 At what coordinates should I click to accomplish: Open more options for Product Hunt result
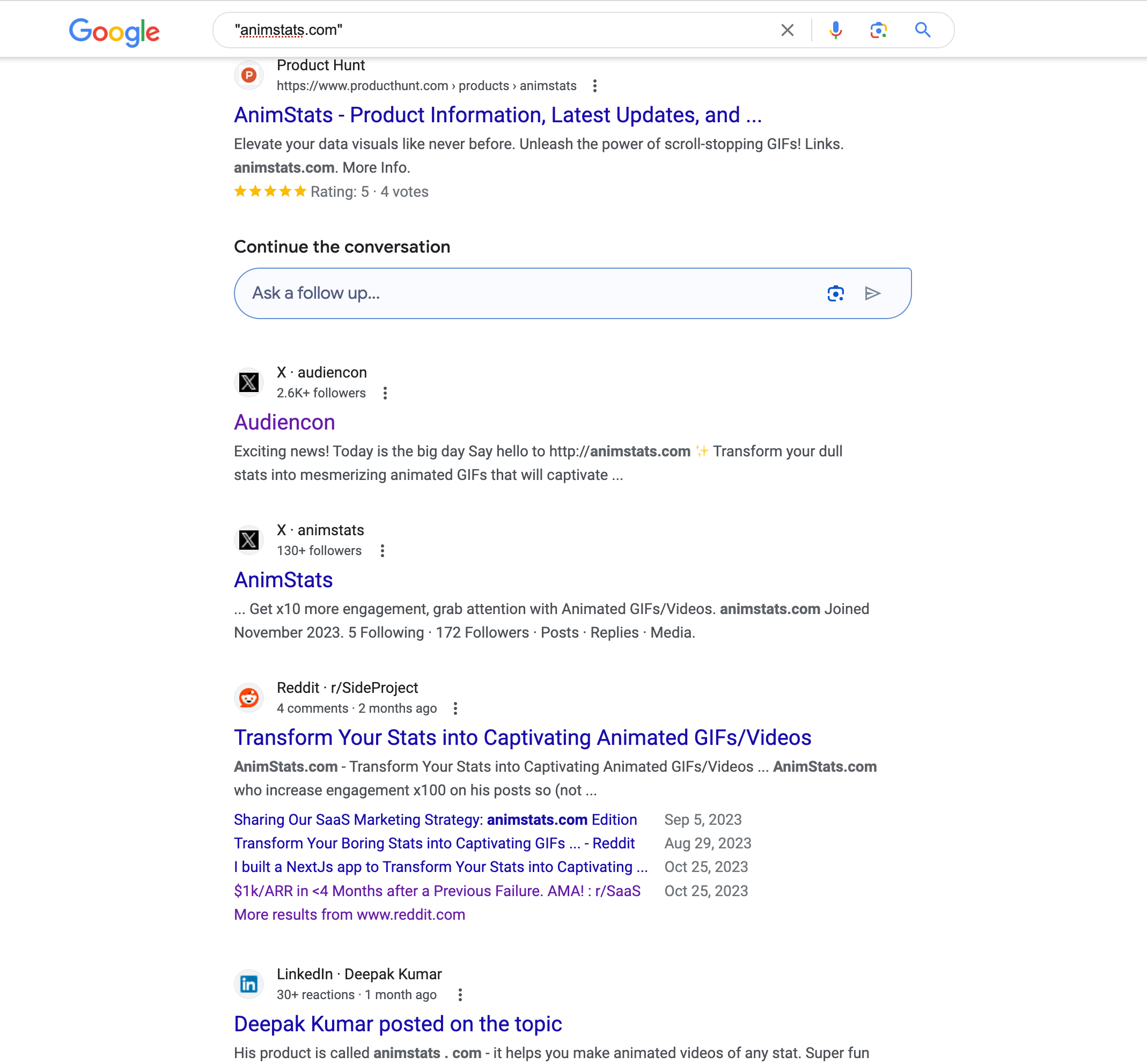click(594, 86)
